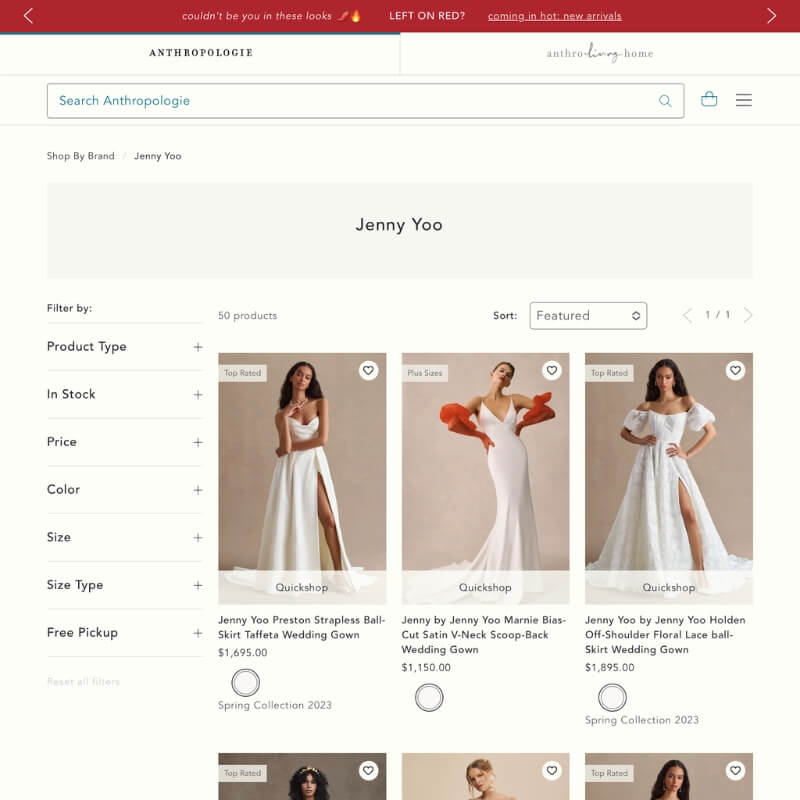Select white swatch for Preston gown
800x800 pixels.
(245, 683)
